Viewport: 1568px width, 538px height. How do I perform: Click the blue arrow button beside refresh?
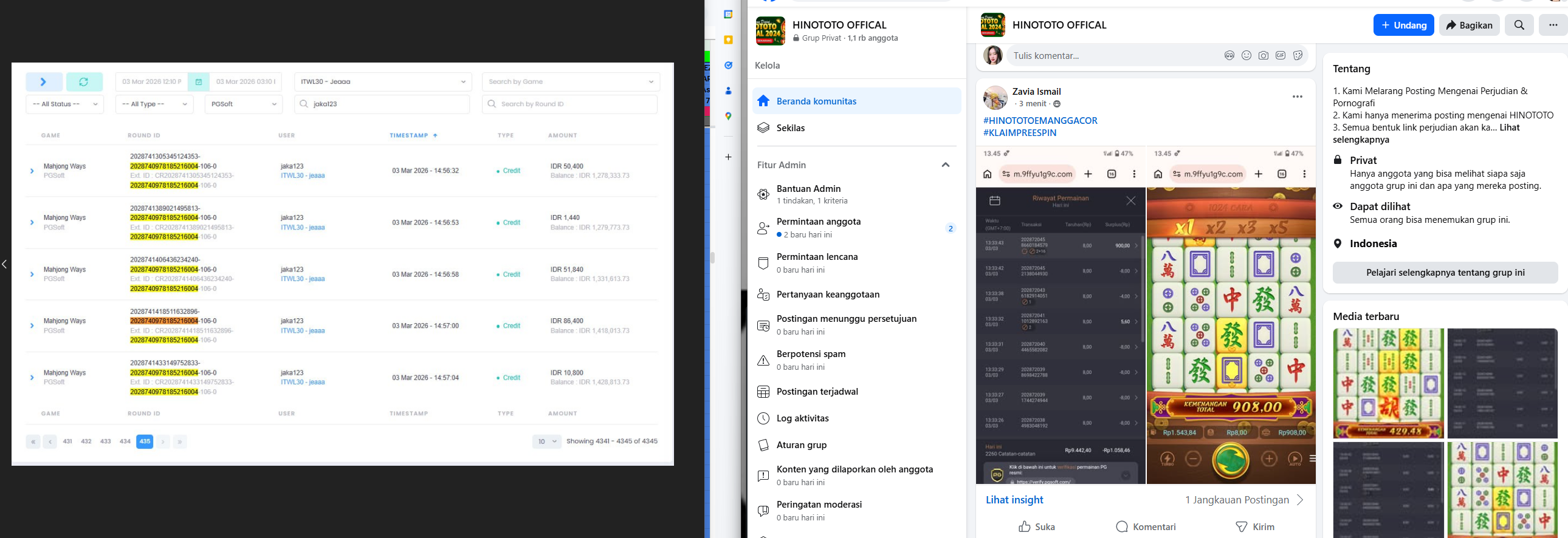tap(44, 81)
